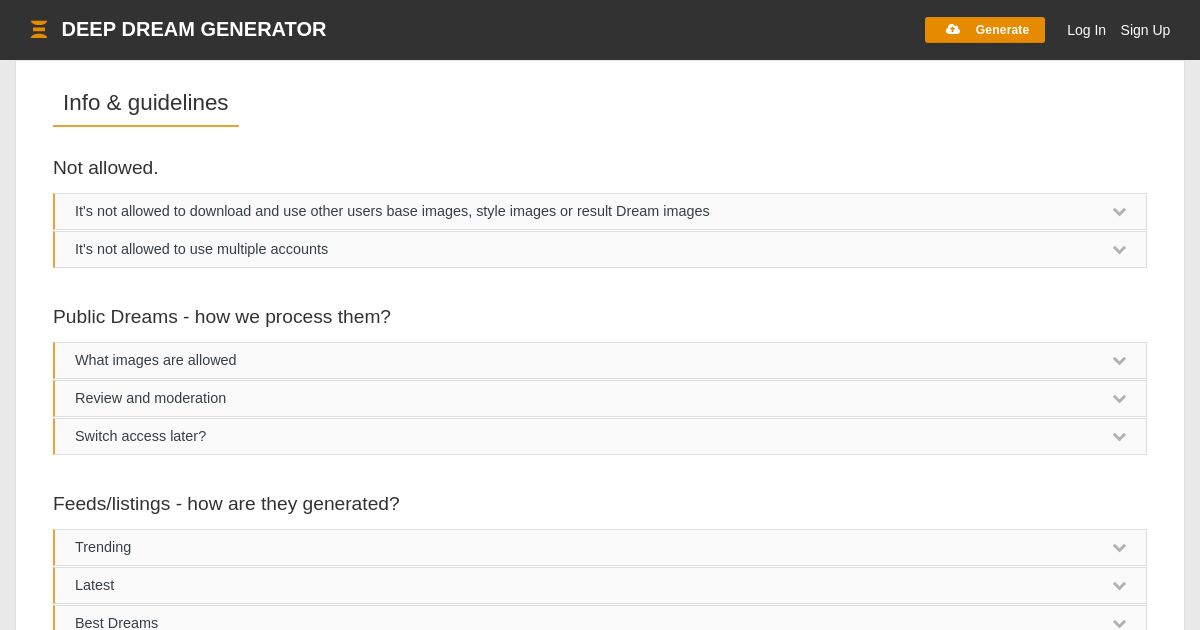Click the Generate button label

point(1002,30)
